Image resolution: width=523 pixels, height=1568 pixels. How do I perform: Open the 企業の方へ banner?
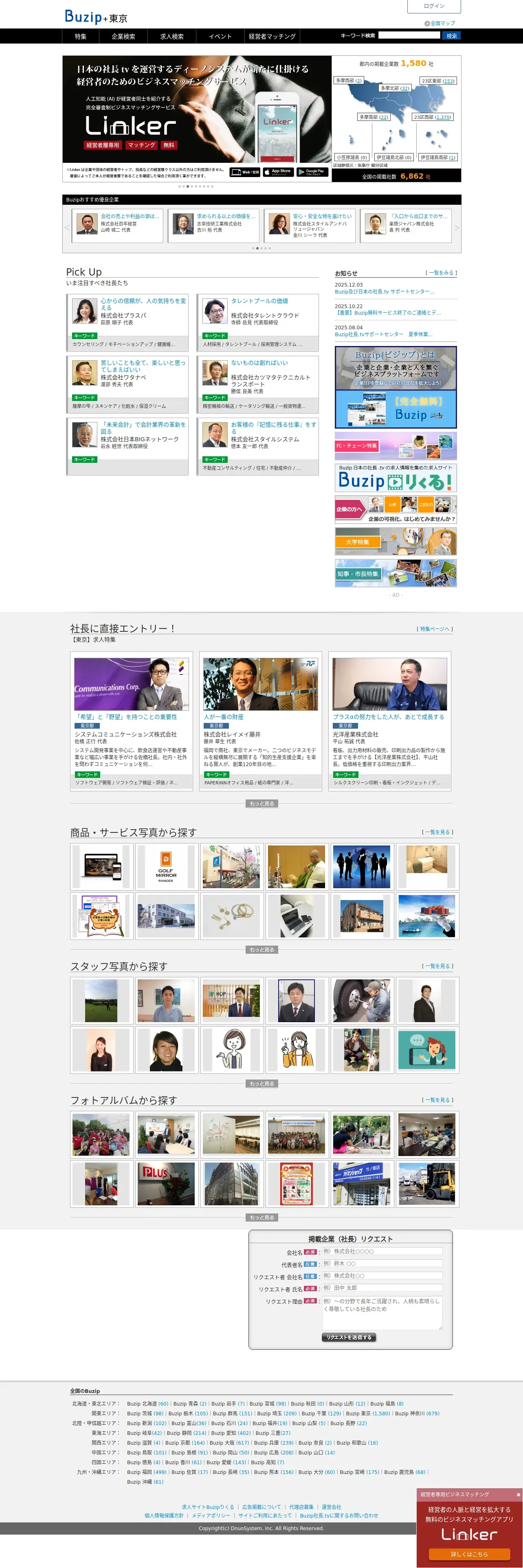coord(396,510)
